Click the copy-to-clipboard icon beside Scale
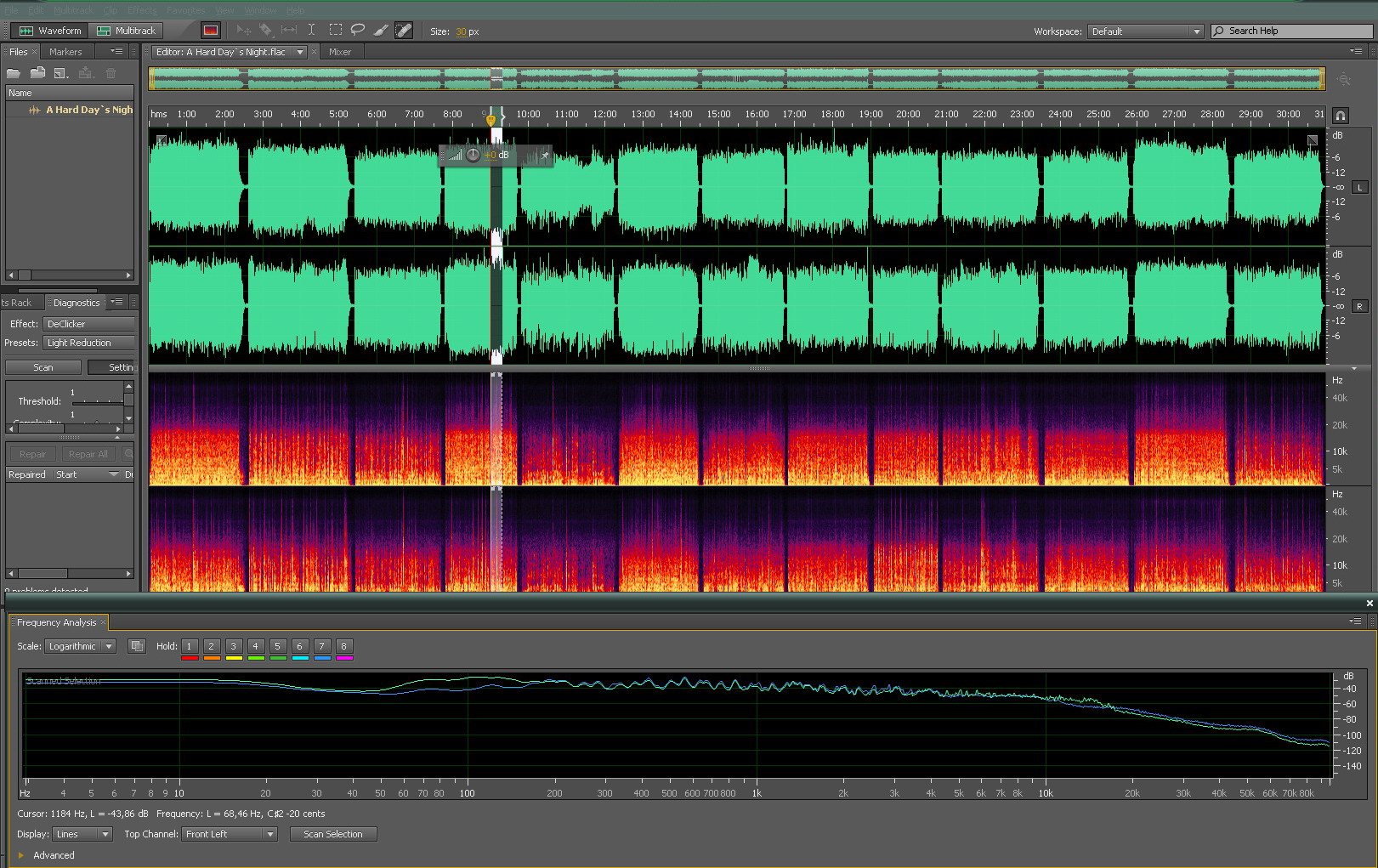Image resolution: width=1378 pixels, height=868 pixels. (136, 646)
